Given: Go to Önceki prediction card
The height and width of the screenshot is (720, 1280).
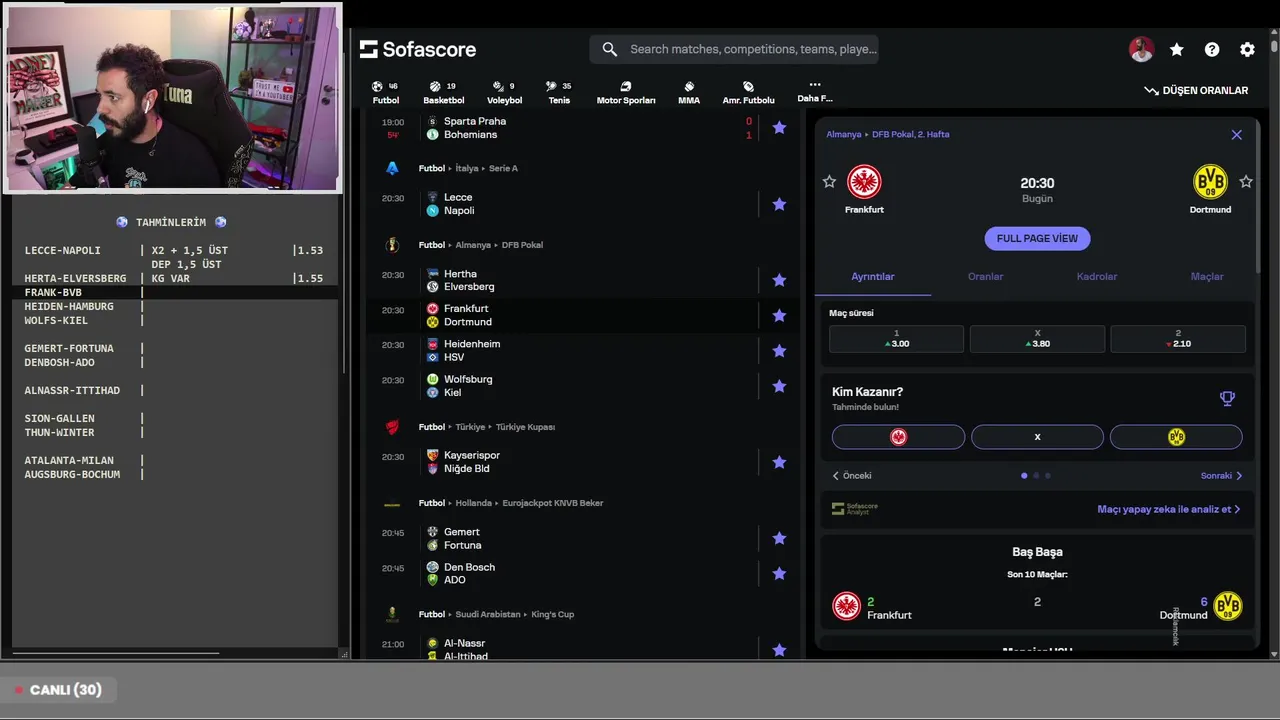Looking at the screenshot, I should point(852,476).
